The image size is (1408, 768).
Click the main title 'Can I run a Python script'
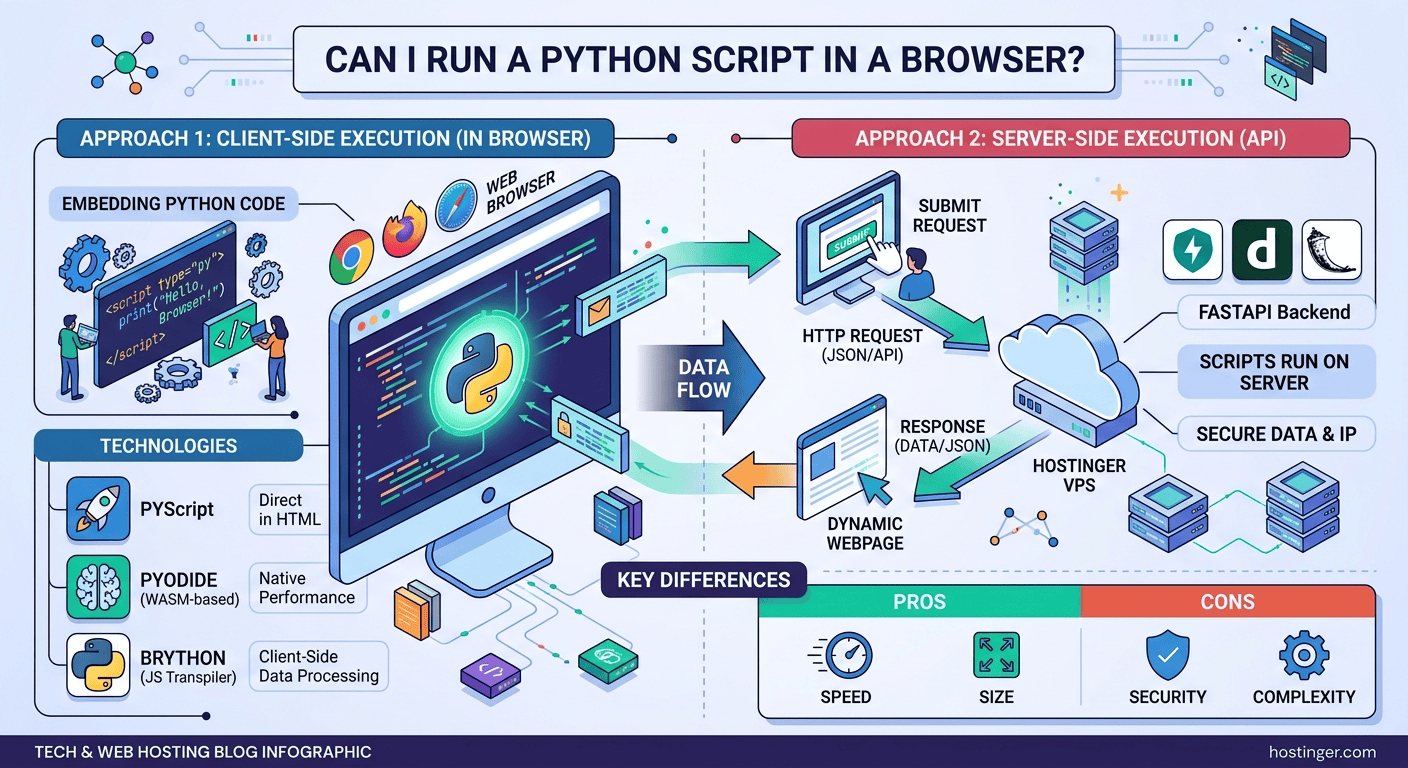704,58
